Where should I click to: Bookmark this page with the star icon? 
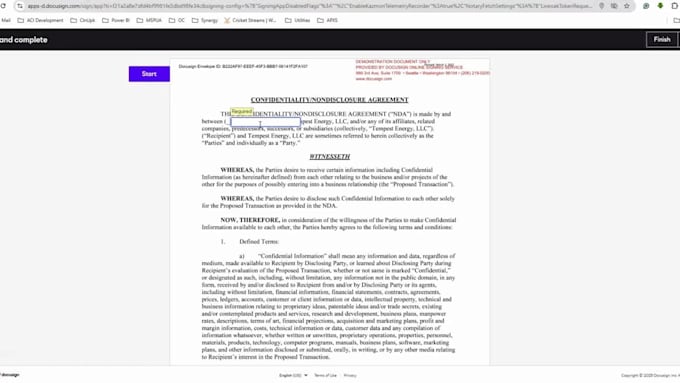point(627,6)
